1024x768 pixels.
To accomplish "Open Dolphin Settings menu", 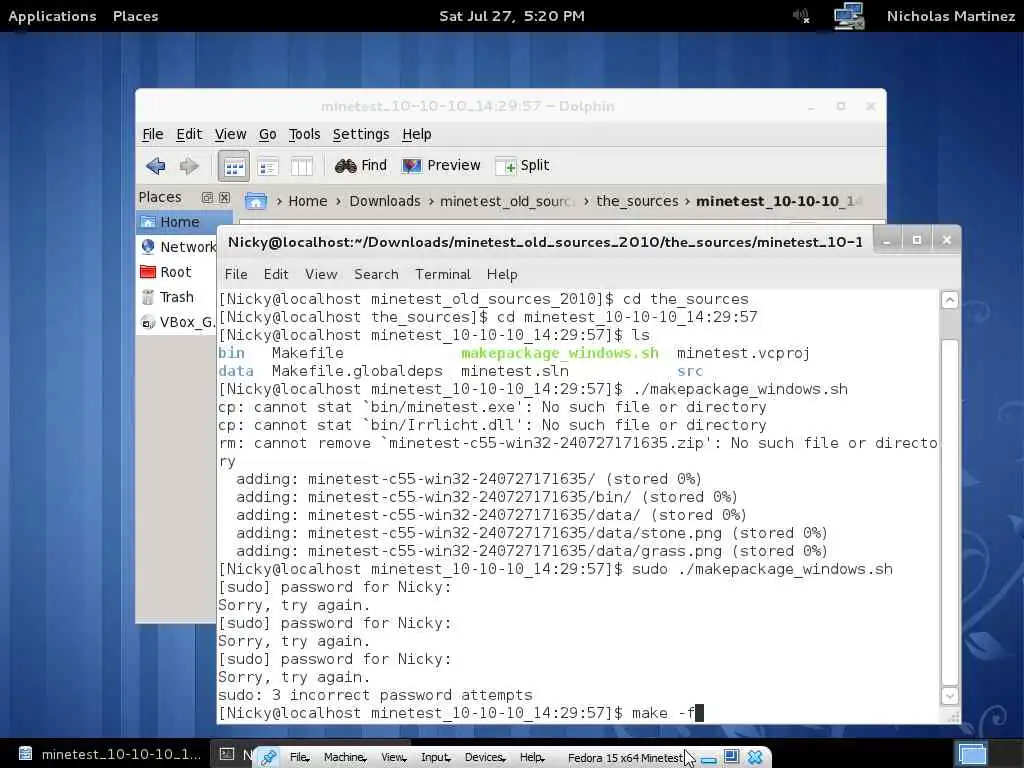I will (x=361, y=135).
